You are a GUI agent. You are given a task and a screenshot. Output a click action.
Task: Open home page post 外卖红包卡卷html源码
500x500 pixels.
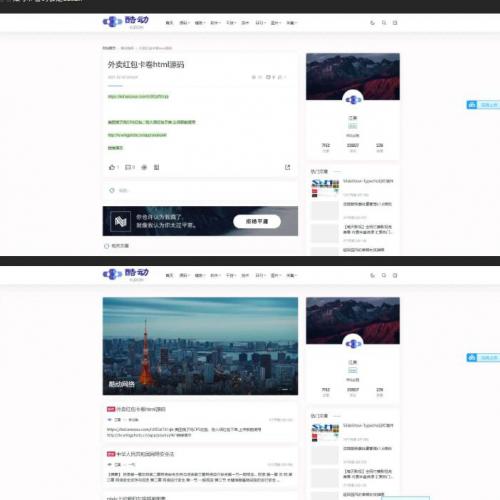(141, 409)
